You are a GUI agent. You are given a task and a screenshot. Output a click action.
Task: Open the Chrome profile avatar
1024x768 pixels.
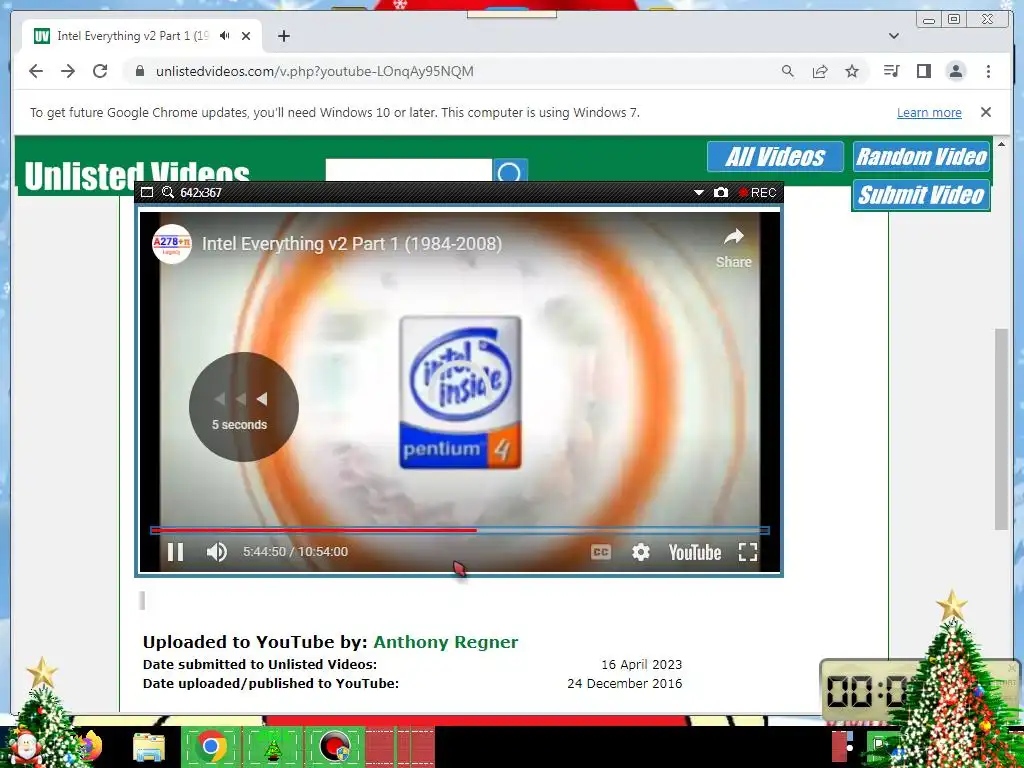[955, 71]
